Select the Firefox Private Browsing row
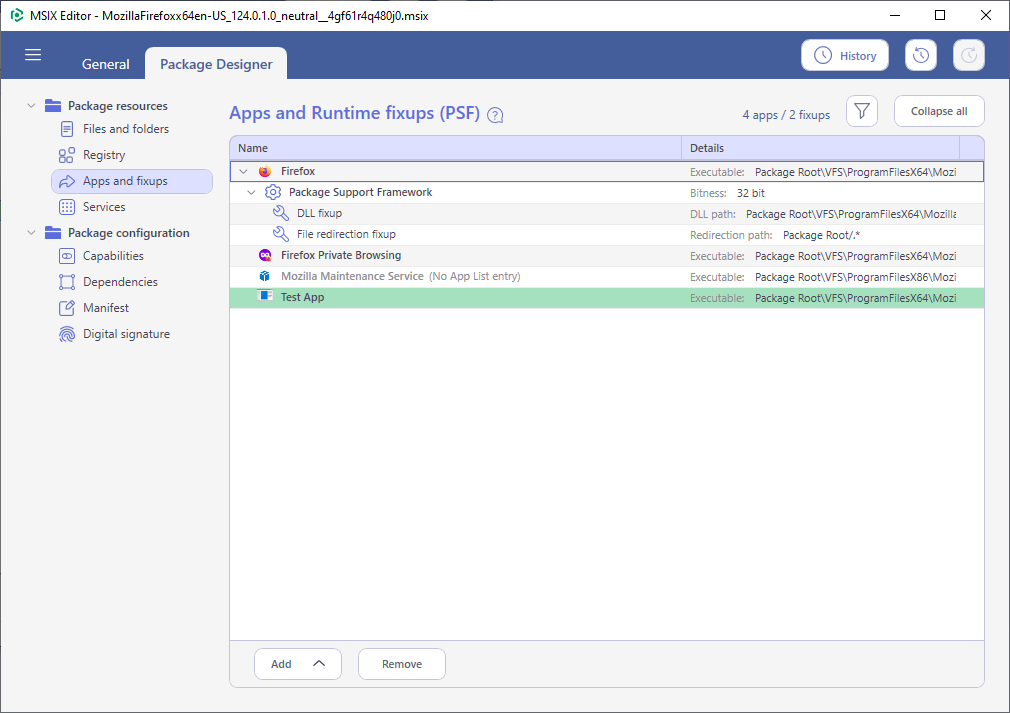Screen dimensions: 1010x713 607,256
